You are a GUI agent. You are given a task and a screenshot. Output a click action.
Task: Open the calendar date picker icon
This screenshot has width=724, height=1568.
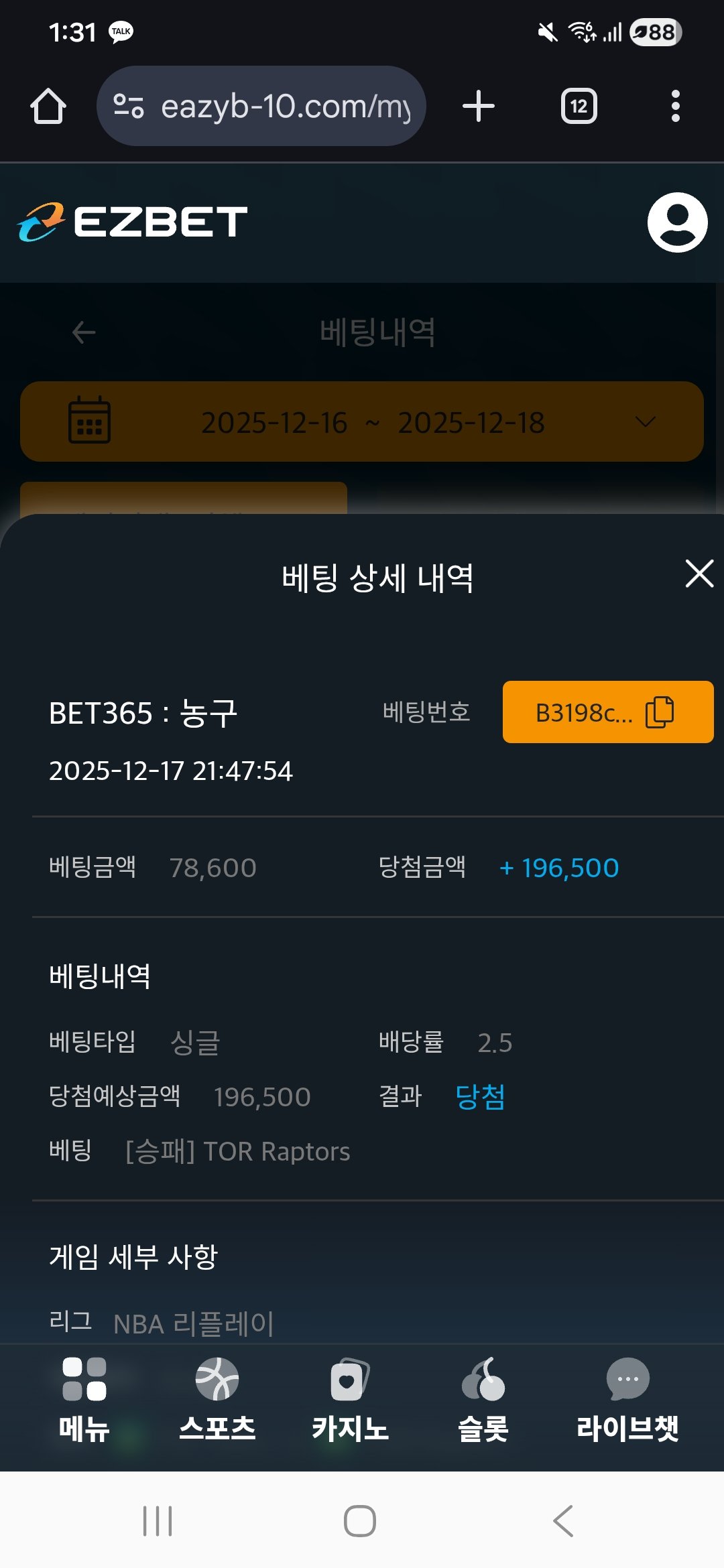pos(90,421)
